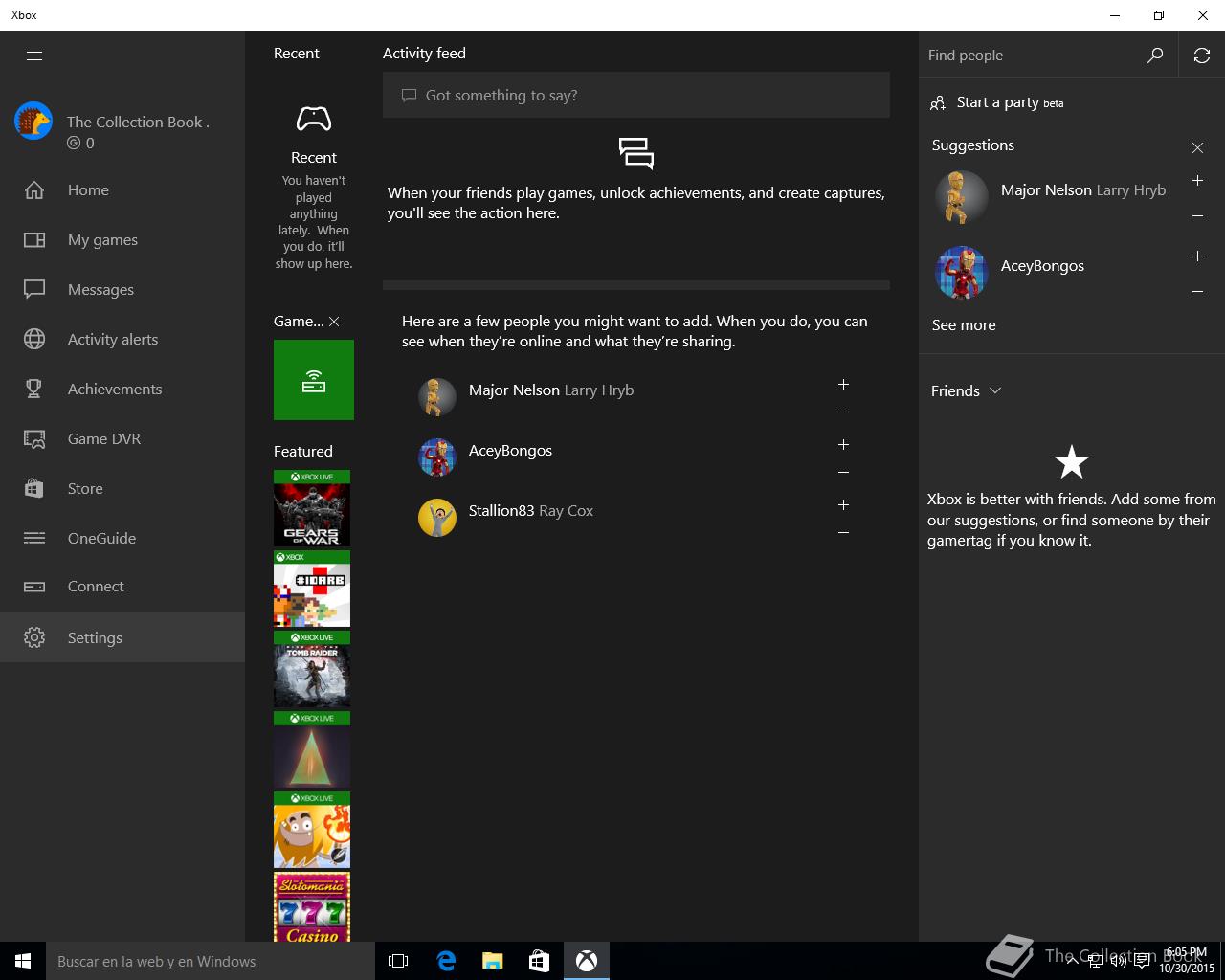
Task: Click the Got something to say box
Action: tap(636, 95)
